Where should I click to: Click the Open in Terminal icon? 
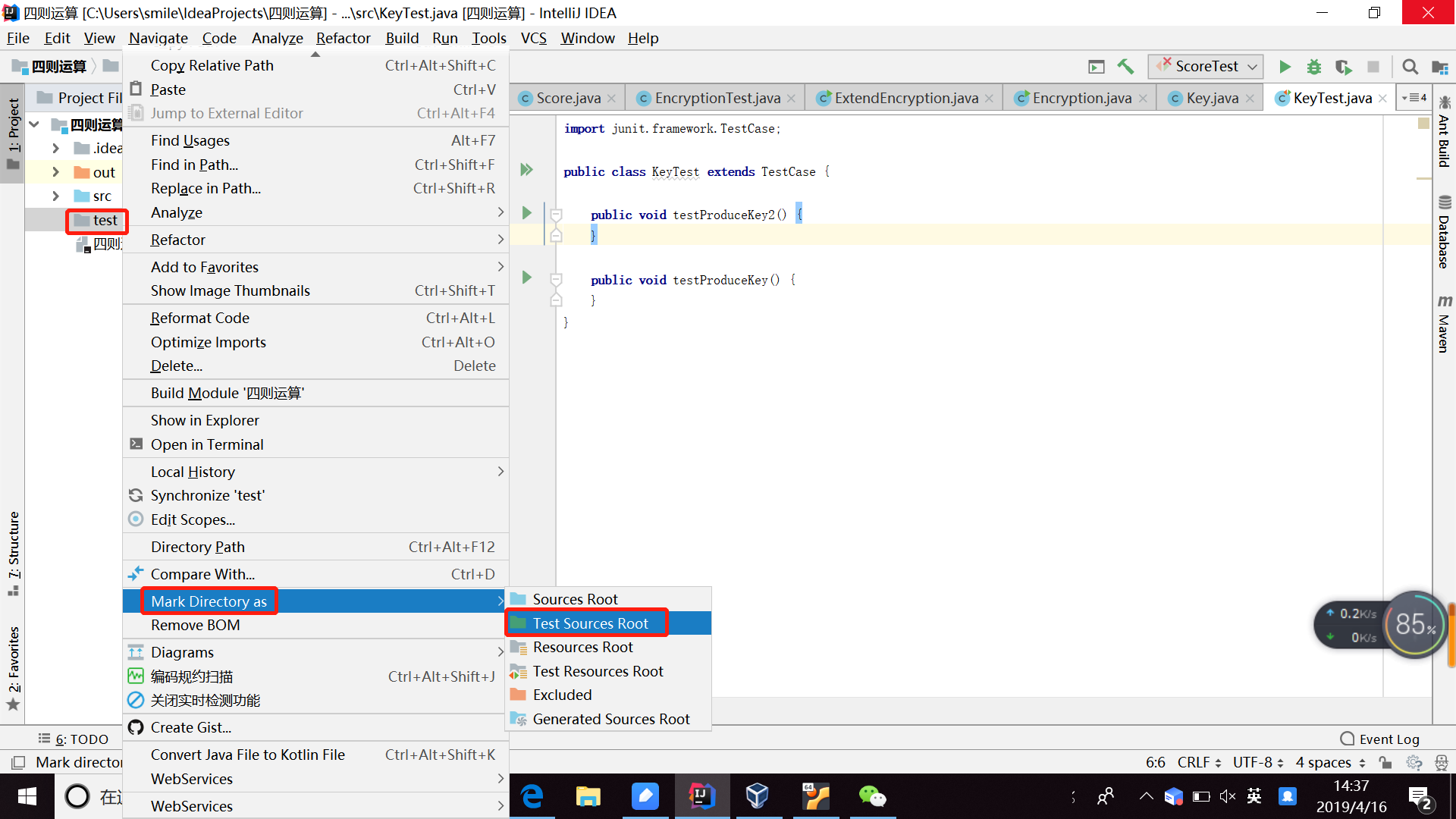click(x=136, y=444)
